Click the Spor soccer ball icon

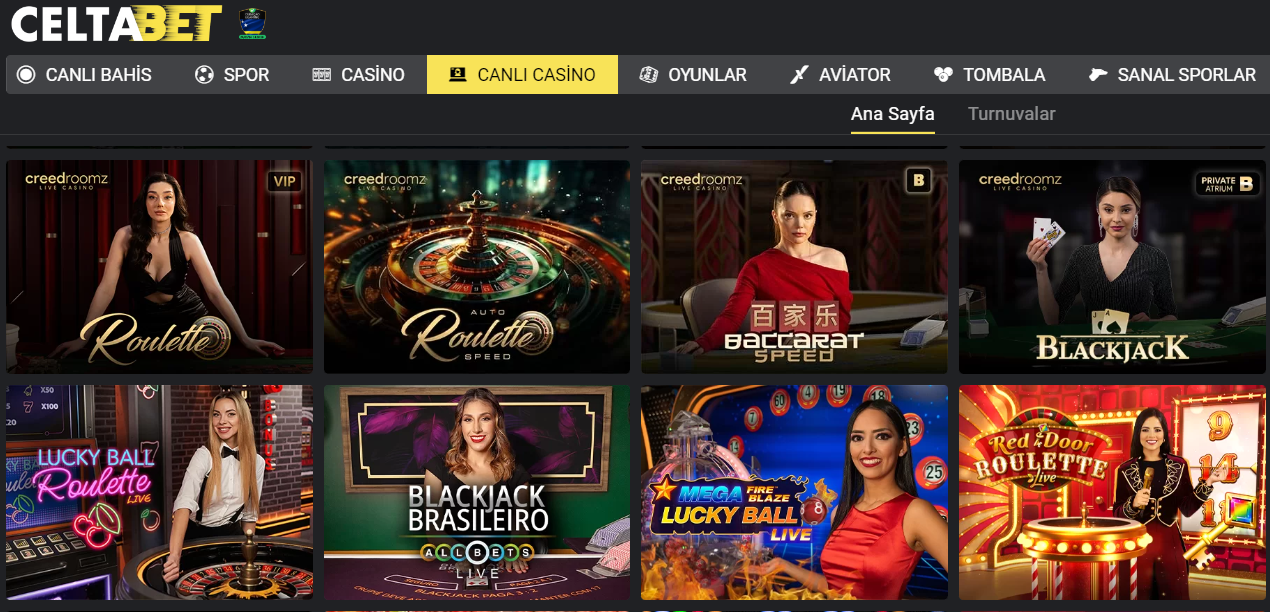pos(204,75)
